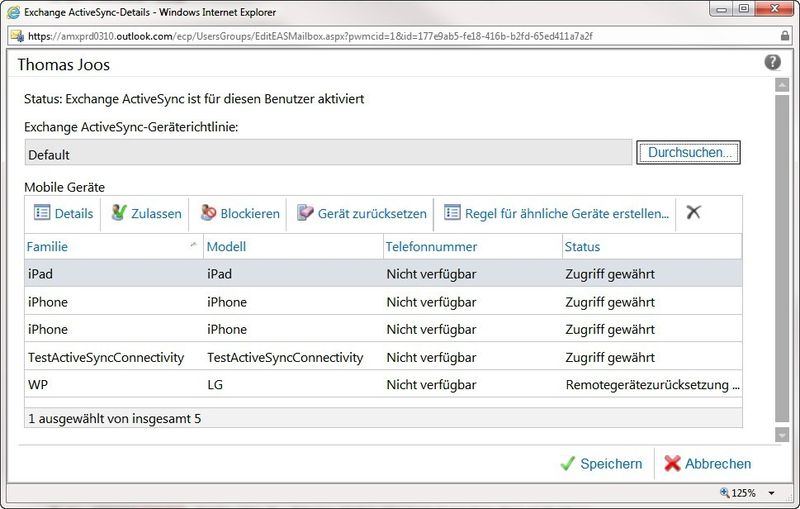This screenshot has height=509, width=800.
Task: Delete the device with the X icon
Action: (693, 212)
